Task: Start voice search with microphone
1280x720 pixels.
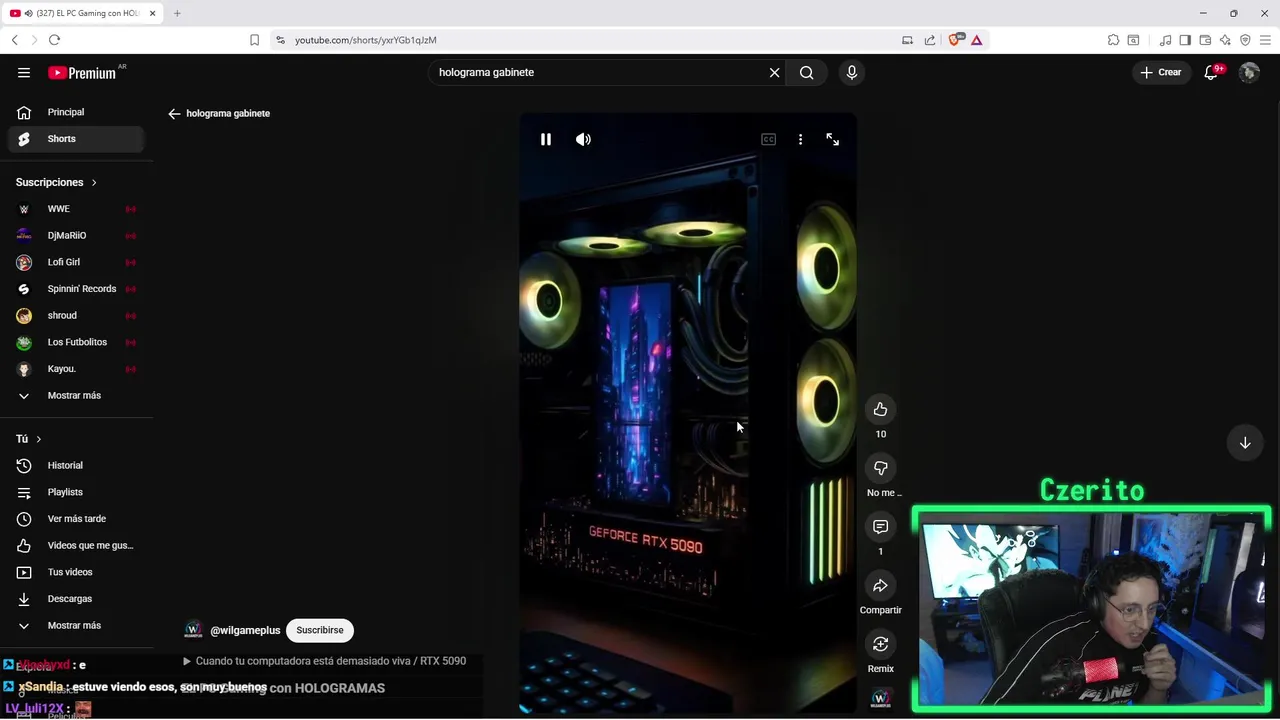Action: (x=852, y=72)
